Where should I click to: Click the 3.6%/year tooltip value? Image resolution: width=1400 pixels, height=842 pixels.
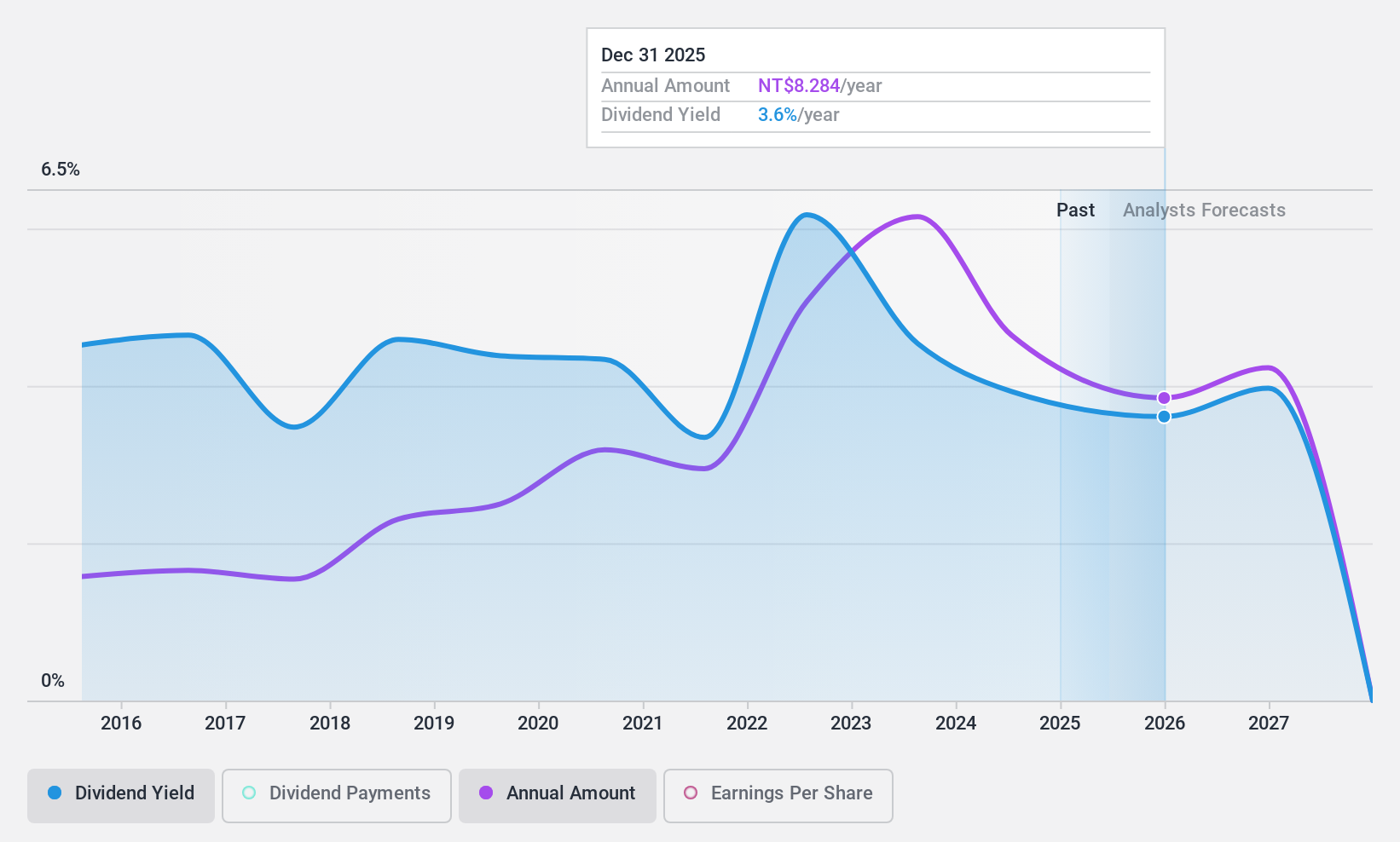(798, 115)
